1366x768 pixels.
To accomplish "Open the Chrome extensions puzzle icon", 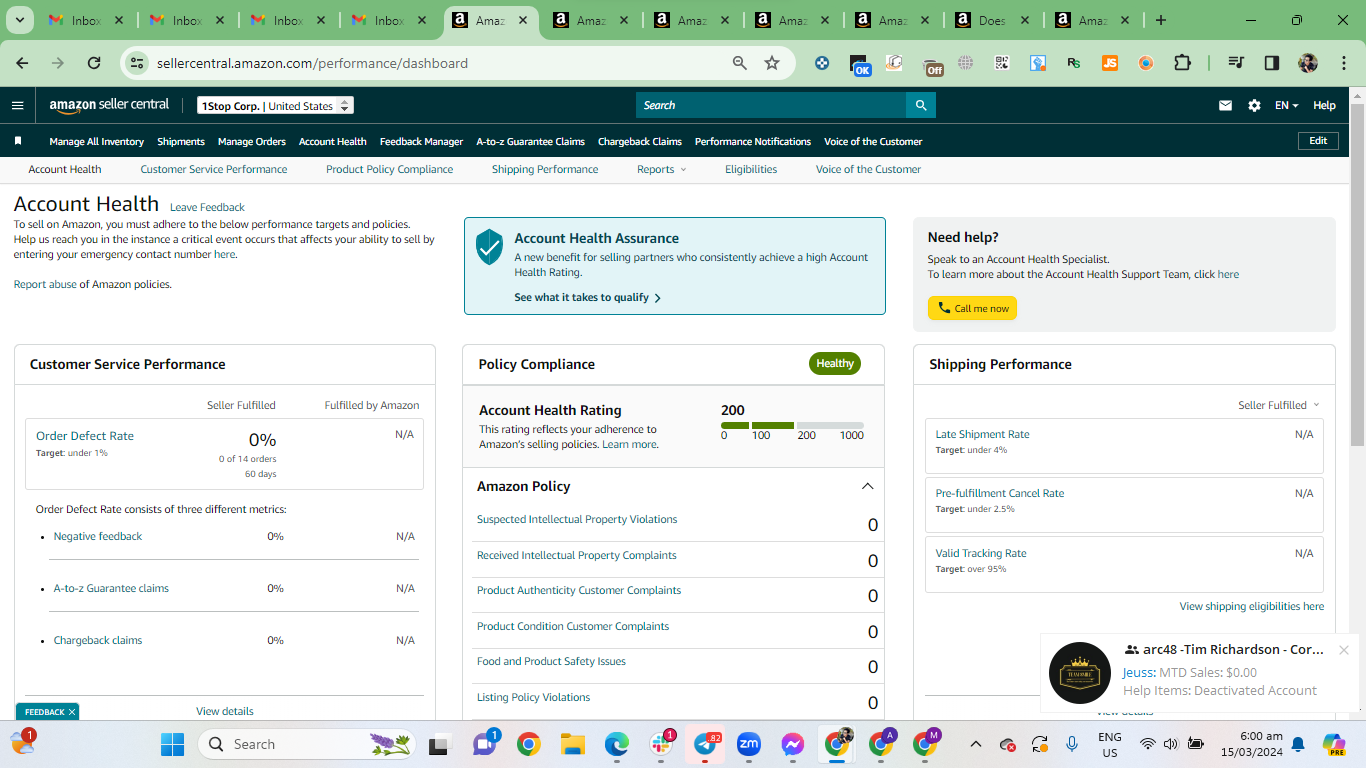I will click(1182, 63).
